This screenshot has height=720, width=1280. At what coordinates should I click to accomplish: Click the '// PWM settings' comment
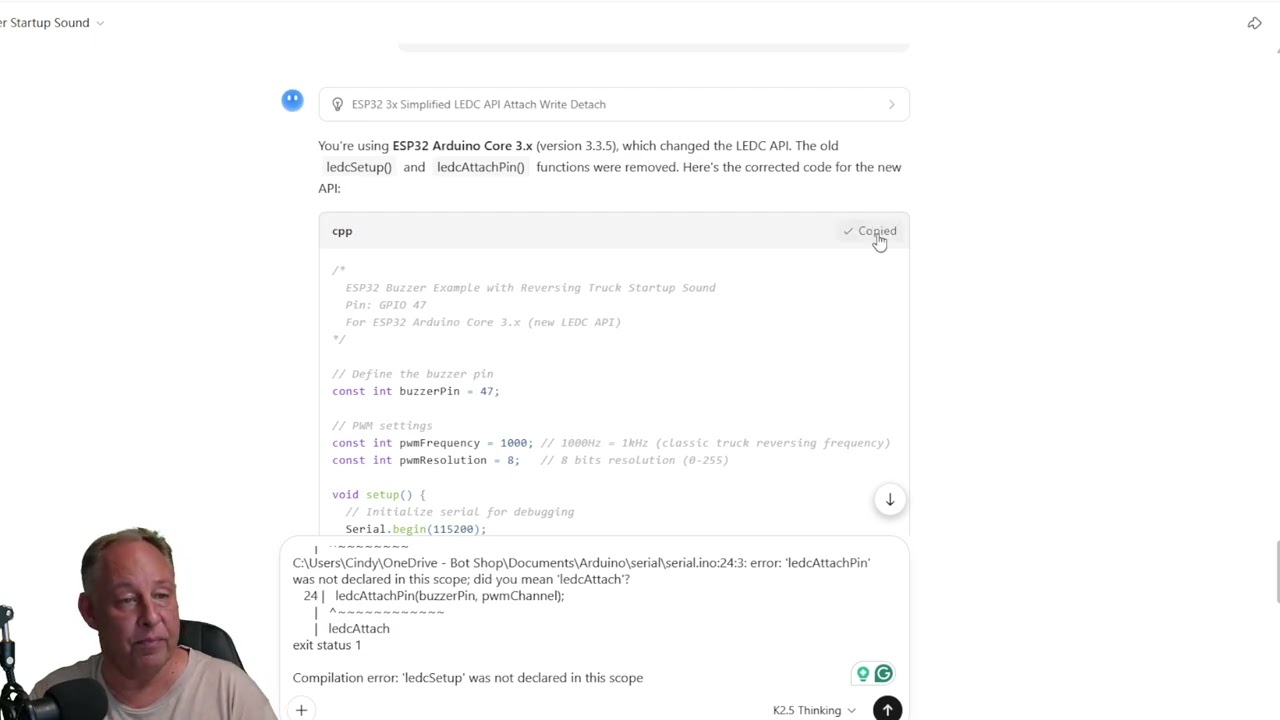click(382, 426)
